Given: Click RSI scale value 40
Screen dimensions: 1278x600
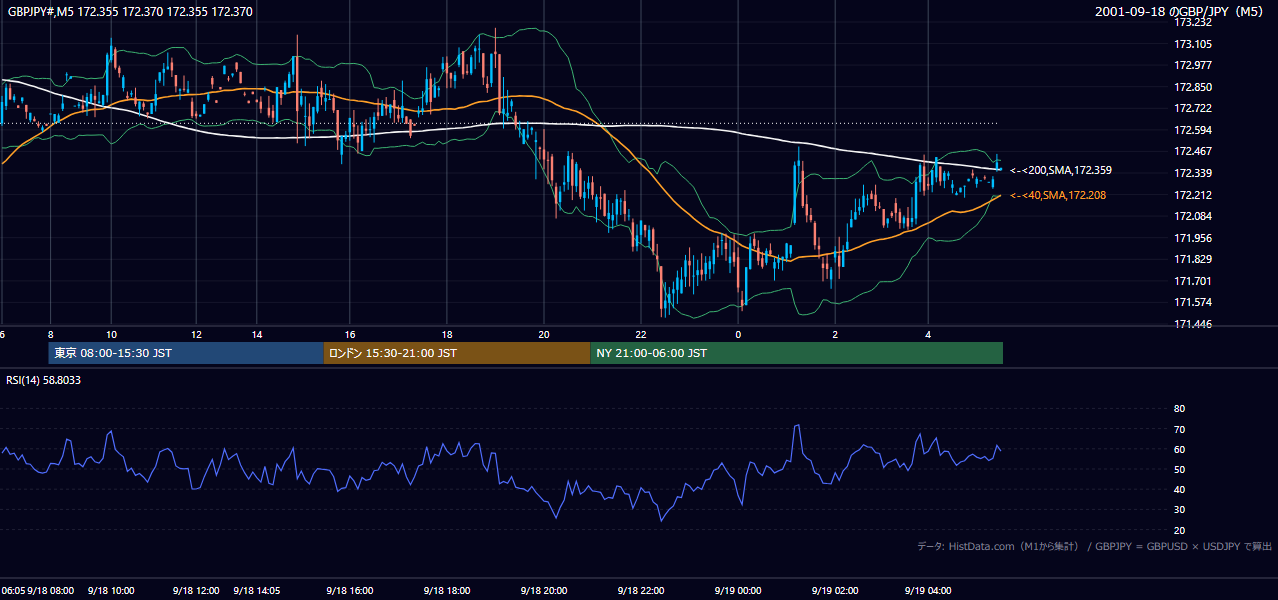Looking at the screenshot, I should click(x=1179, y=489).
